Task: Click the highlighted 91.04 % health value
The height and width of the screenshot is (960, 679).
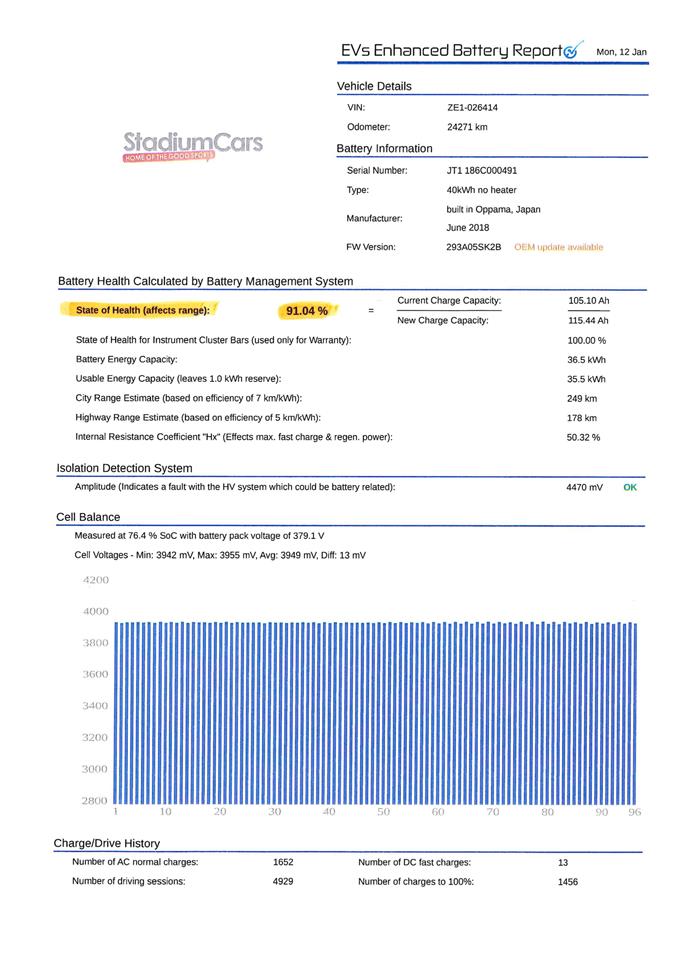Action: coord(307,311)
